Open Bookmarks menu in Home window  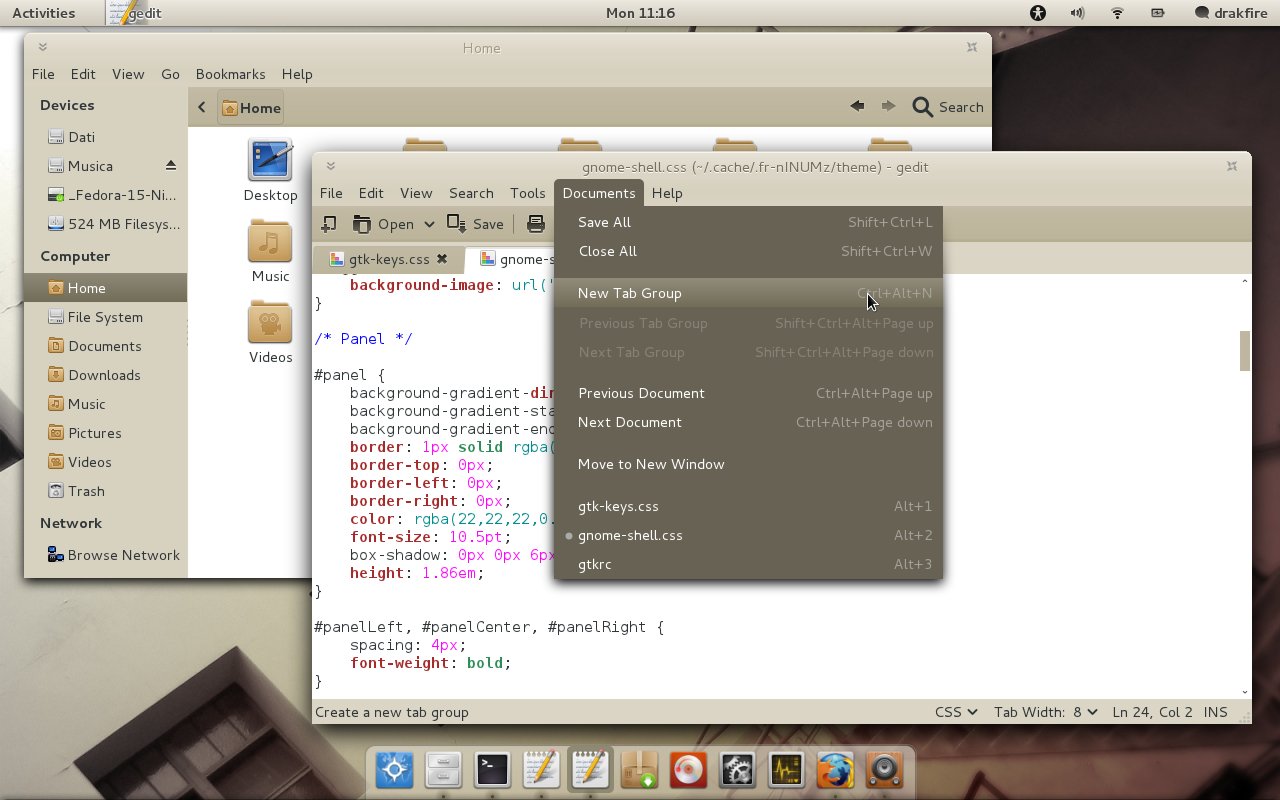230,74
